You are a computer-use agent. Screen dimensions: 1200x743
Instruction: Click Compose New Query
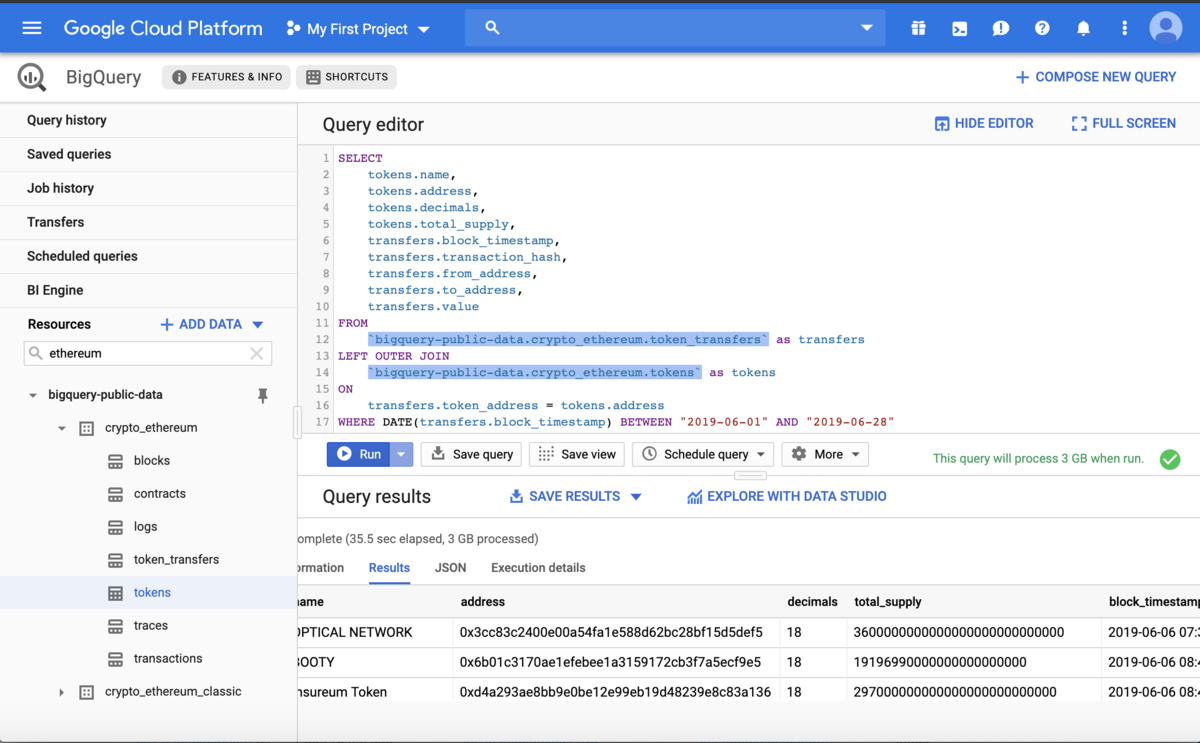point(1095,77)
